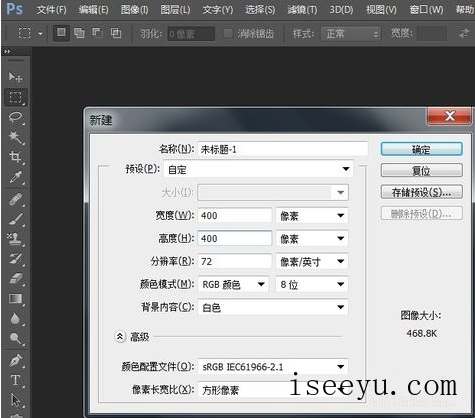475x418 pixels.
Task: Select the Magic Wand tool
Action: 15,137
